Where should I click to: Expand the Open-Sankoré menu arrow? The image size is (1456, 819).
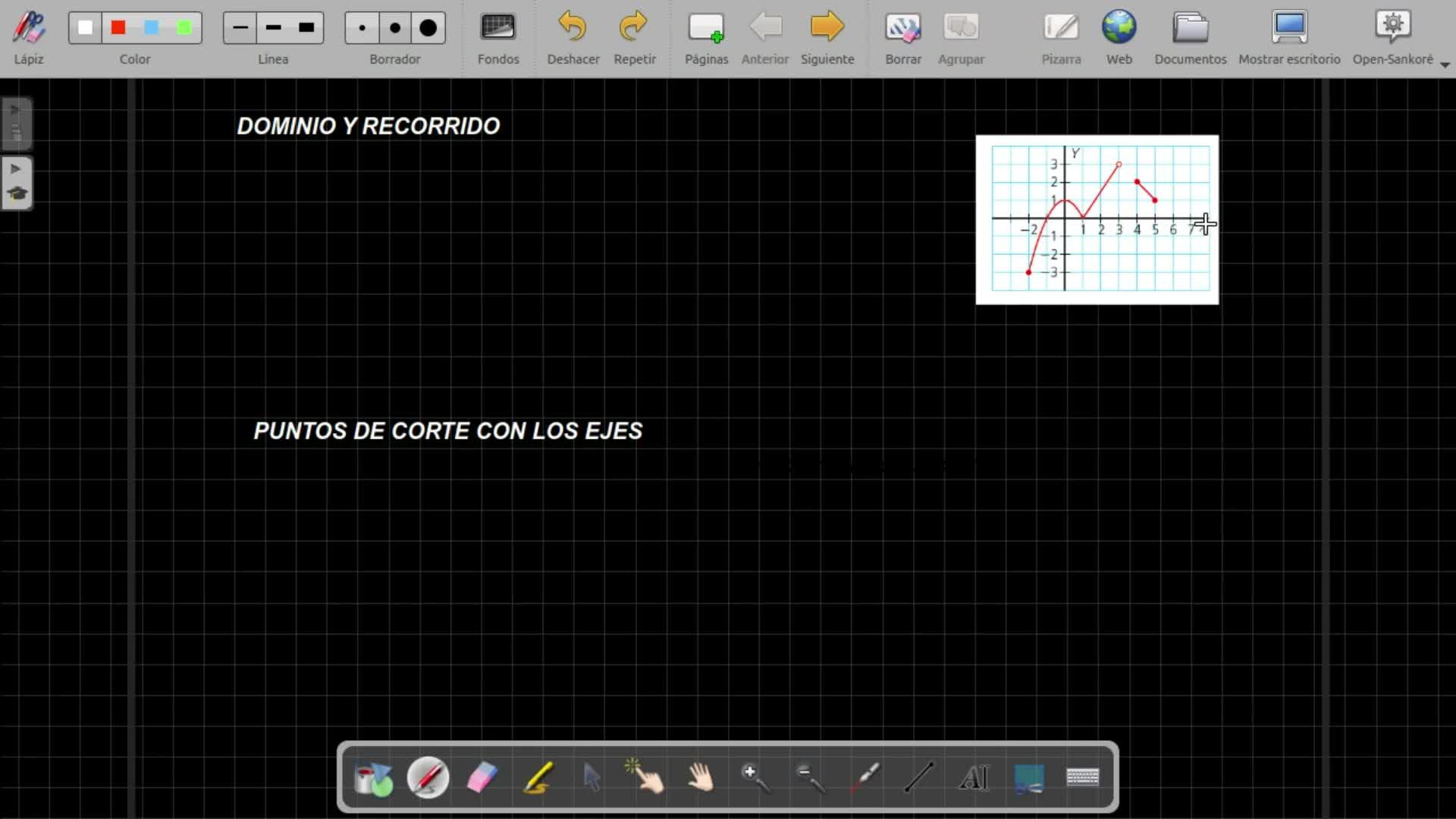[x=1445, y=65]
